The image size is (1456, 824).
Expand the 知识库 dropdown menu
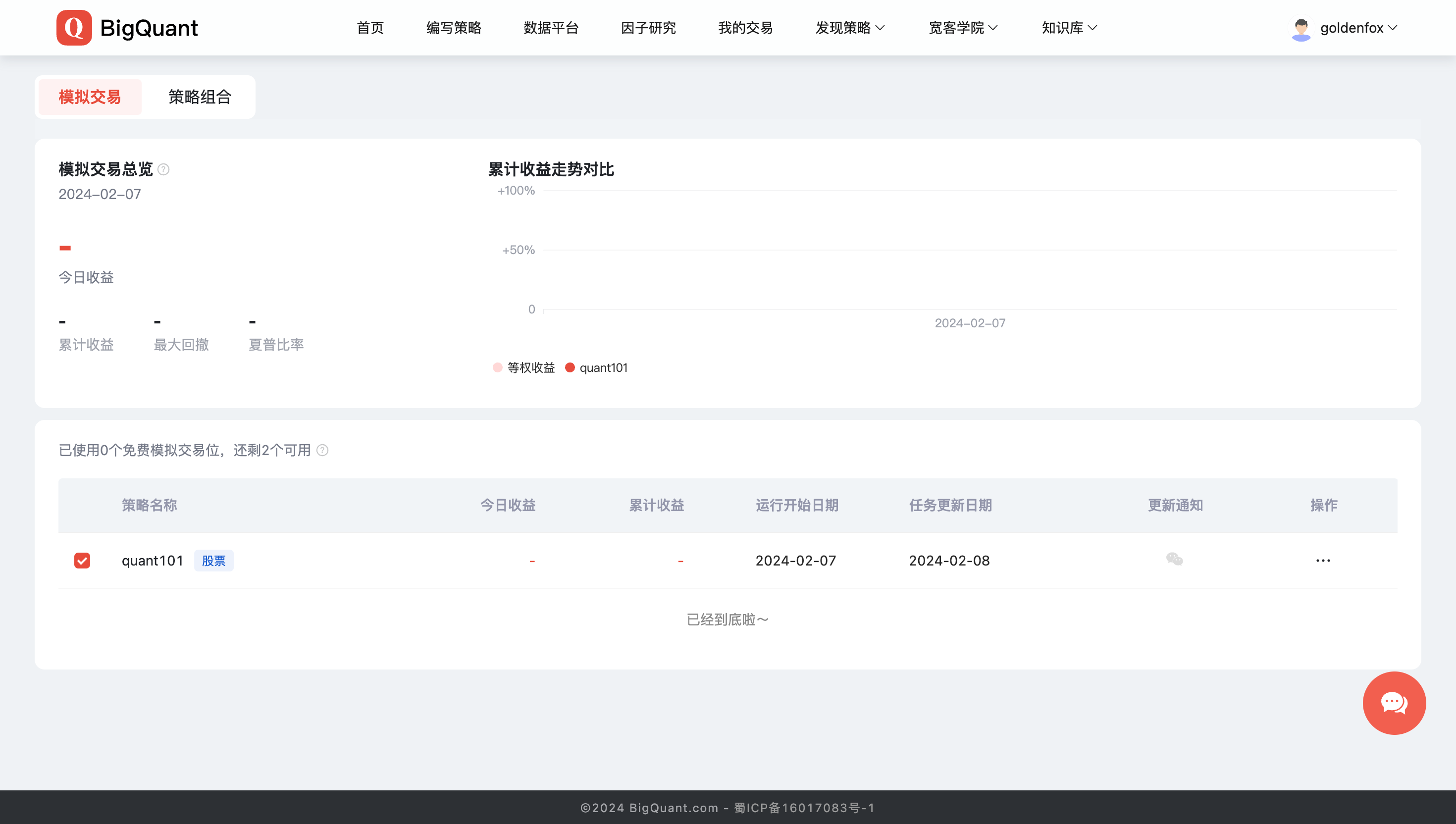pos(1068,28)
